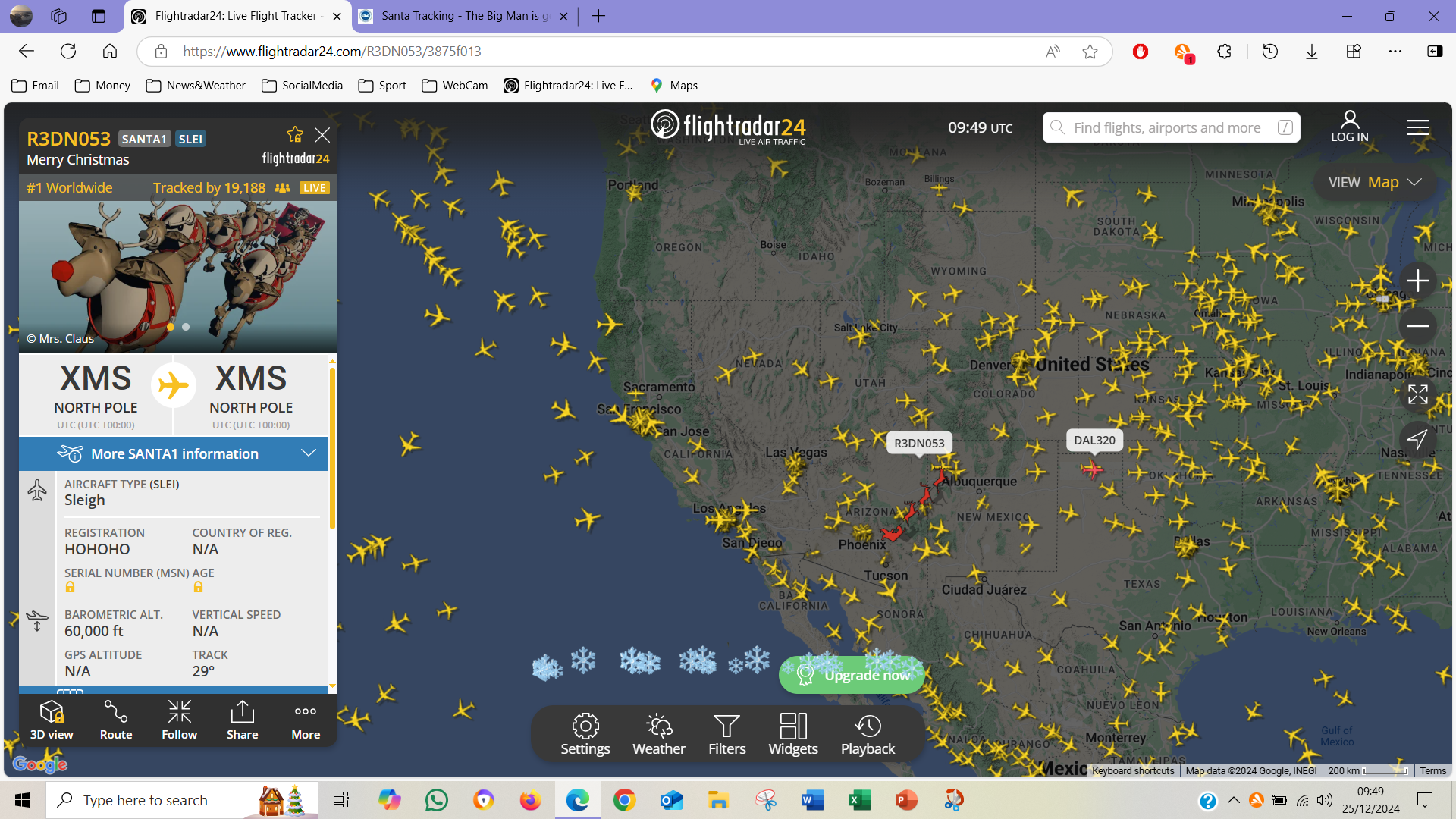Open browser Extensions puzzle icon
The height and width of the screenshot is (819, 1456).
point(1224,52)
